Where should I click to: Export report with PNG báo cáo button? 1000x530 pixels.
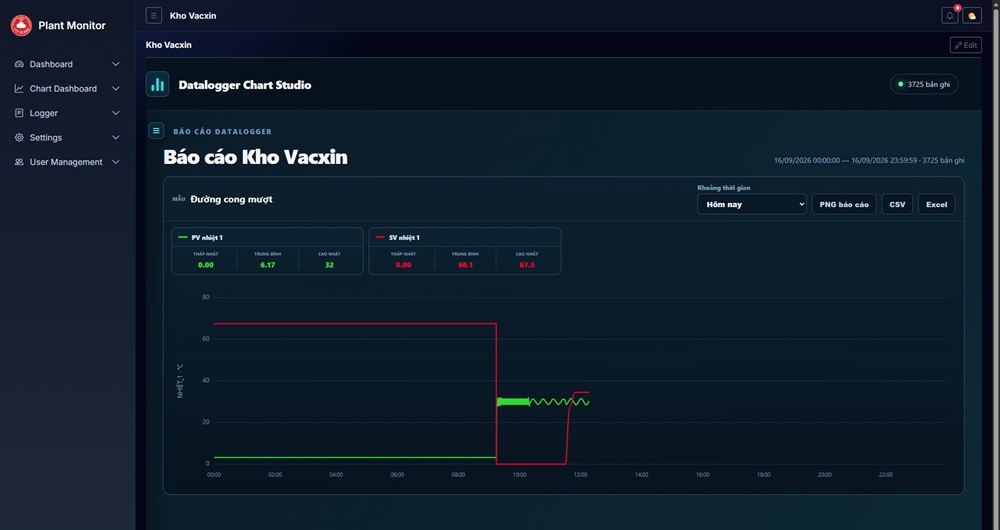tap(844, 204)
